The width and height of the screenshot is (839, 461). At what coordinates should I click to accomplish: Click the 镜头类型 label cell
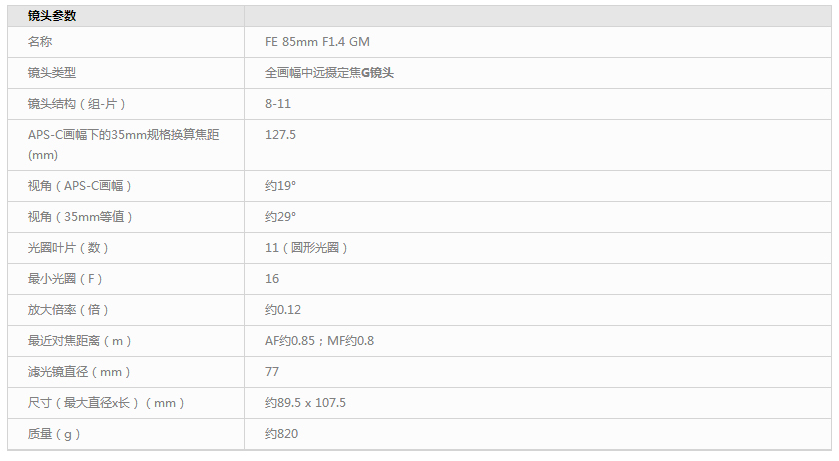(52, 73)
